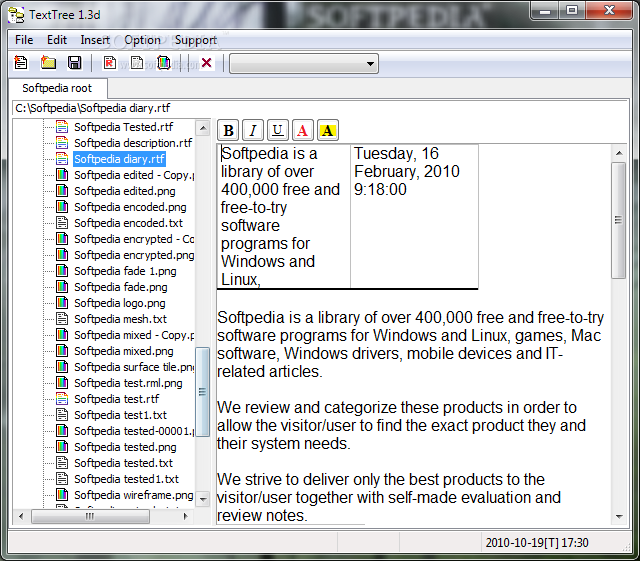Screen dimensions: 640x561
Task: Pick yellow highlight color A button
Action: [x=327, y=131]
